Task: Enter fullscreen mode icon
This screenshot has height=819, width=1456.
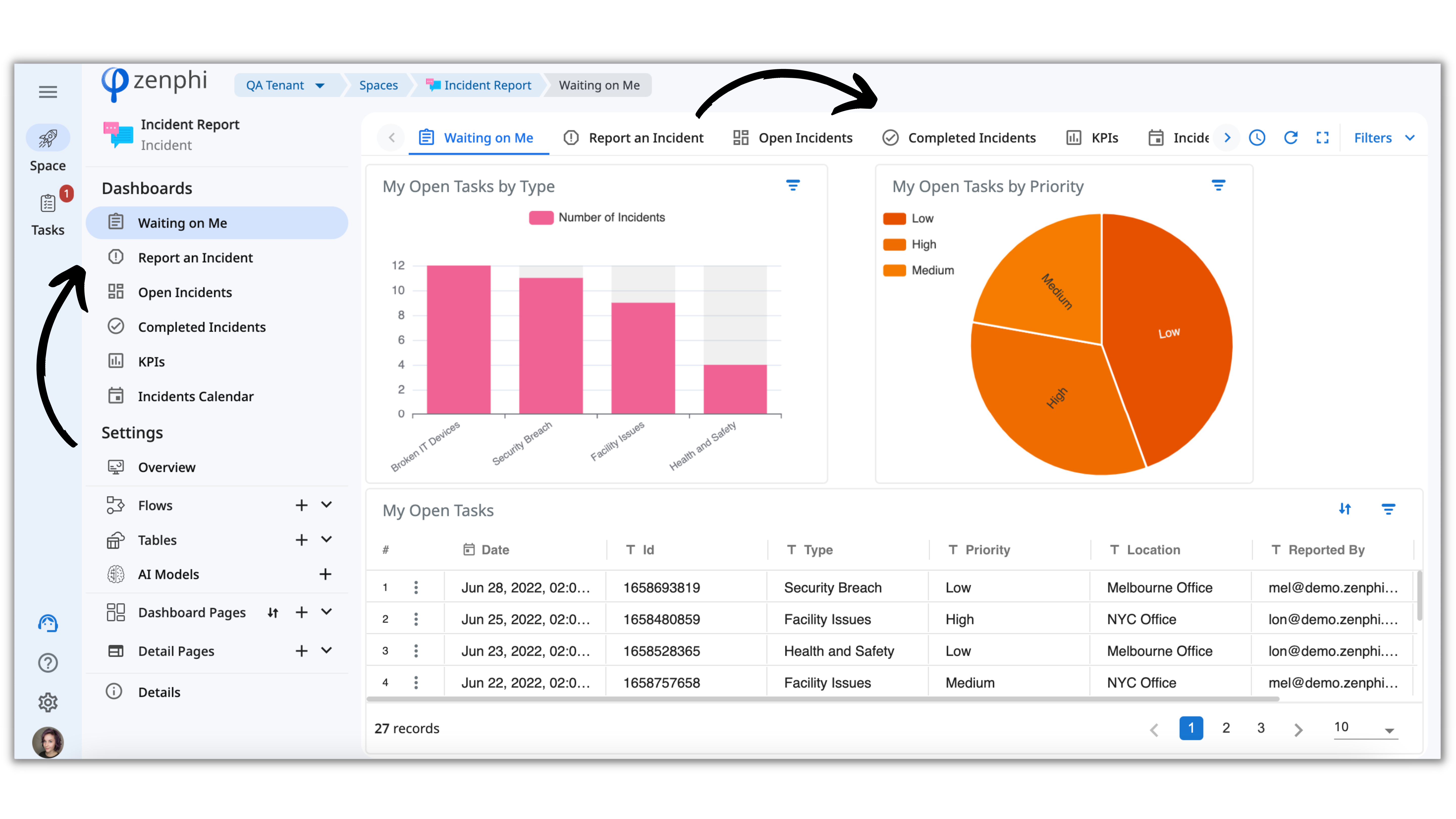Action: [x=1322, y=137]
